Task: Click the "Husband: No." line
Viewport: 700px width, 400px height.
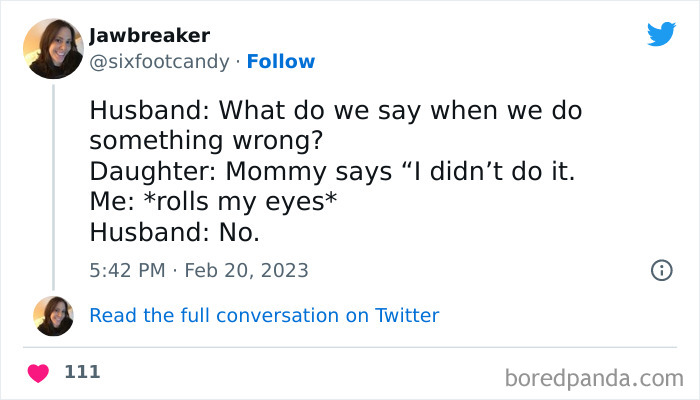Action: (174, 232)
